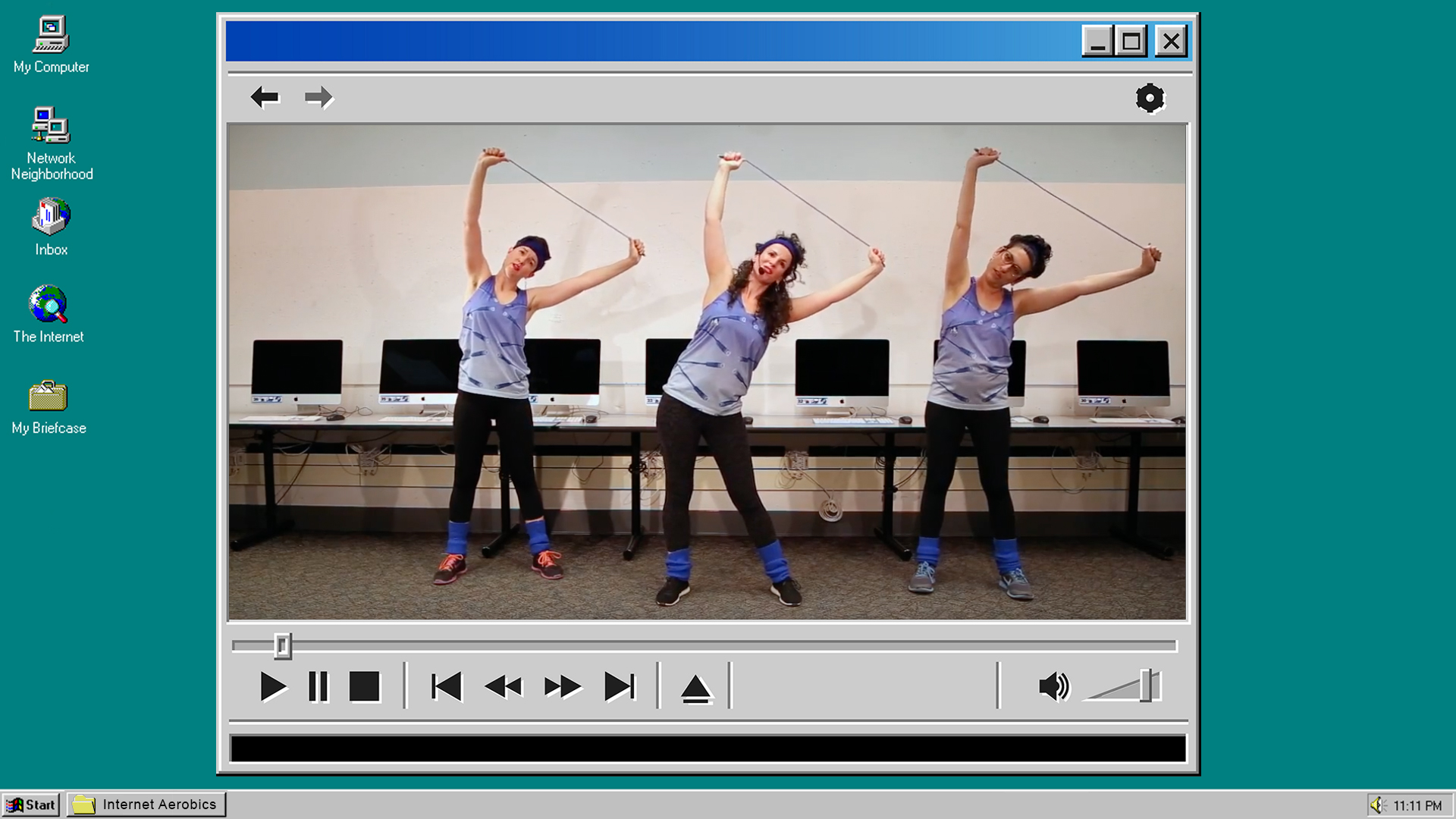Click the seek bar thumb
Image resolution: width=1456 pixels, height=819 pixels.
pyautogui.click(x=282, y=645)
